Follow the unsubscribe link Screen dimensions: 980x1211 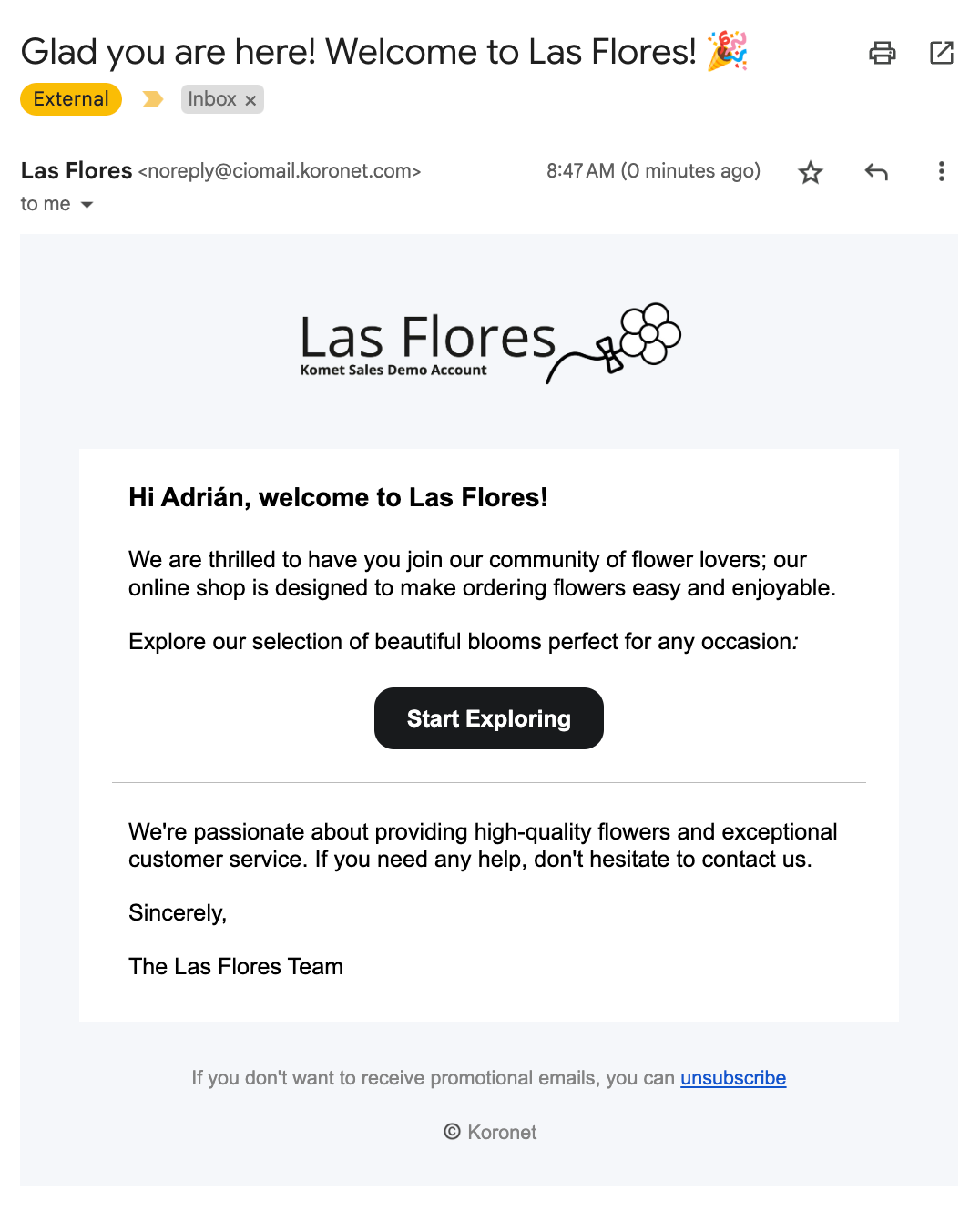[732, 1078]
